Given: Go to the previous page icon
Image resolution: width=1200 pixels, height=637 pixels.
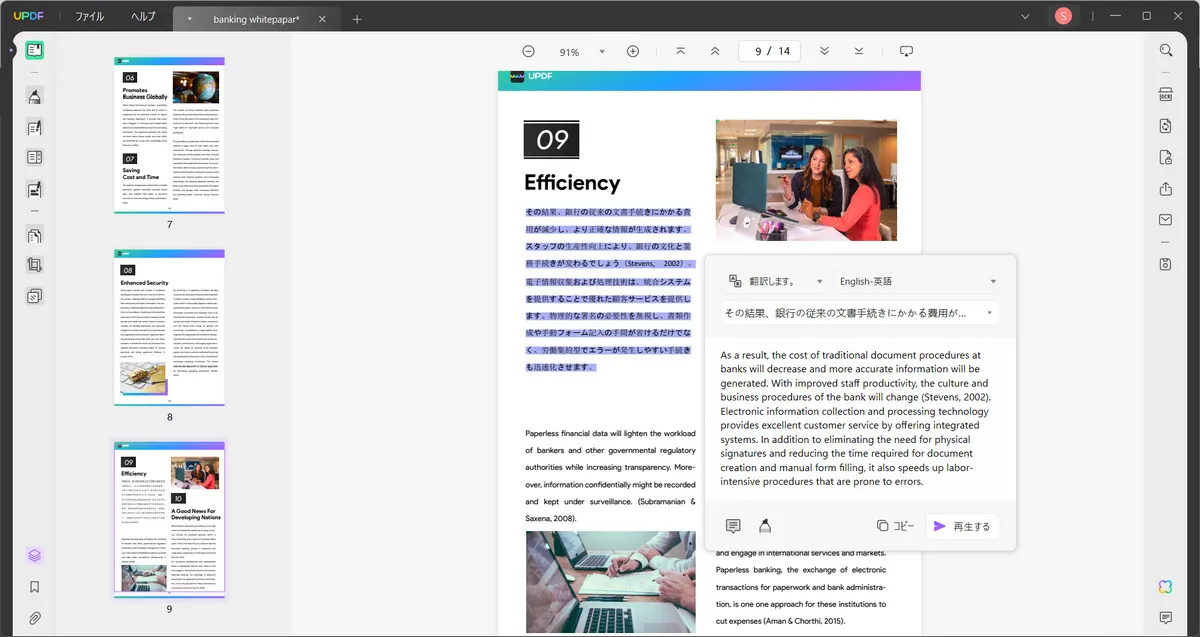Looking at the screenshot, I should tap(715, 51).
